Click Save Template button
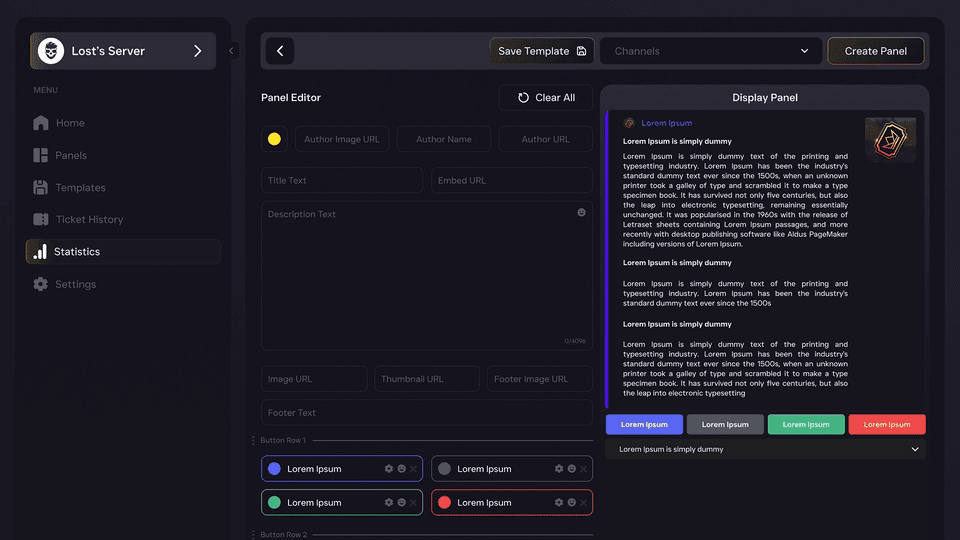Image resolution: width=960 pixels, height=540 pixels. point(541,51)
